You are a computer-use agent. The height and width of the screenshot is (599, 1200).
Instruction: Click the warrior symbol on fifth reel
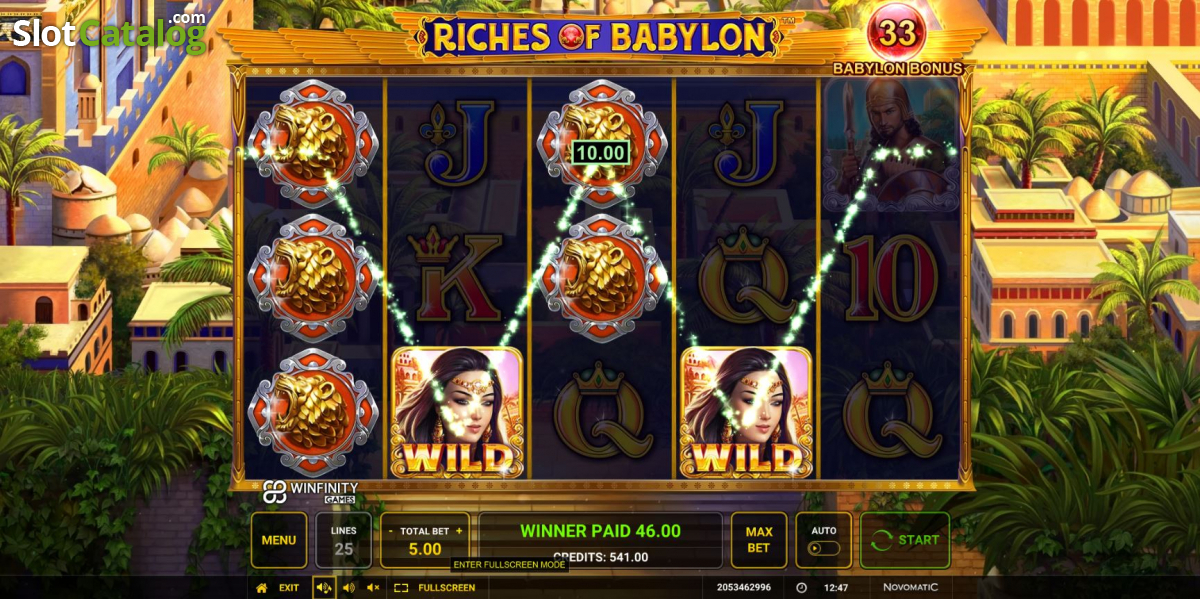[892, 145]
